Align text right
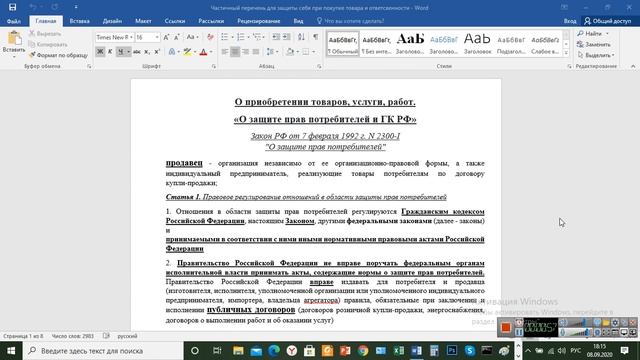Screen dimensions: 640x360 click(245, 52)
